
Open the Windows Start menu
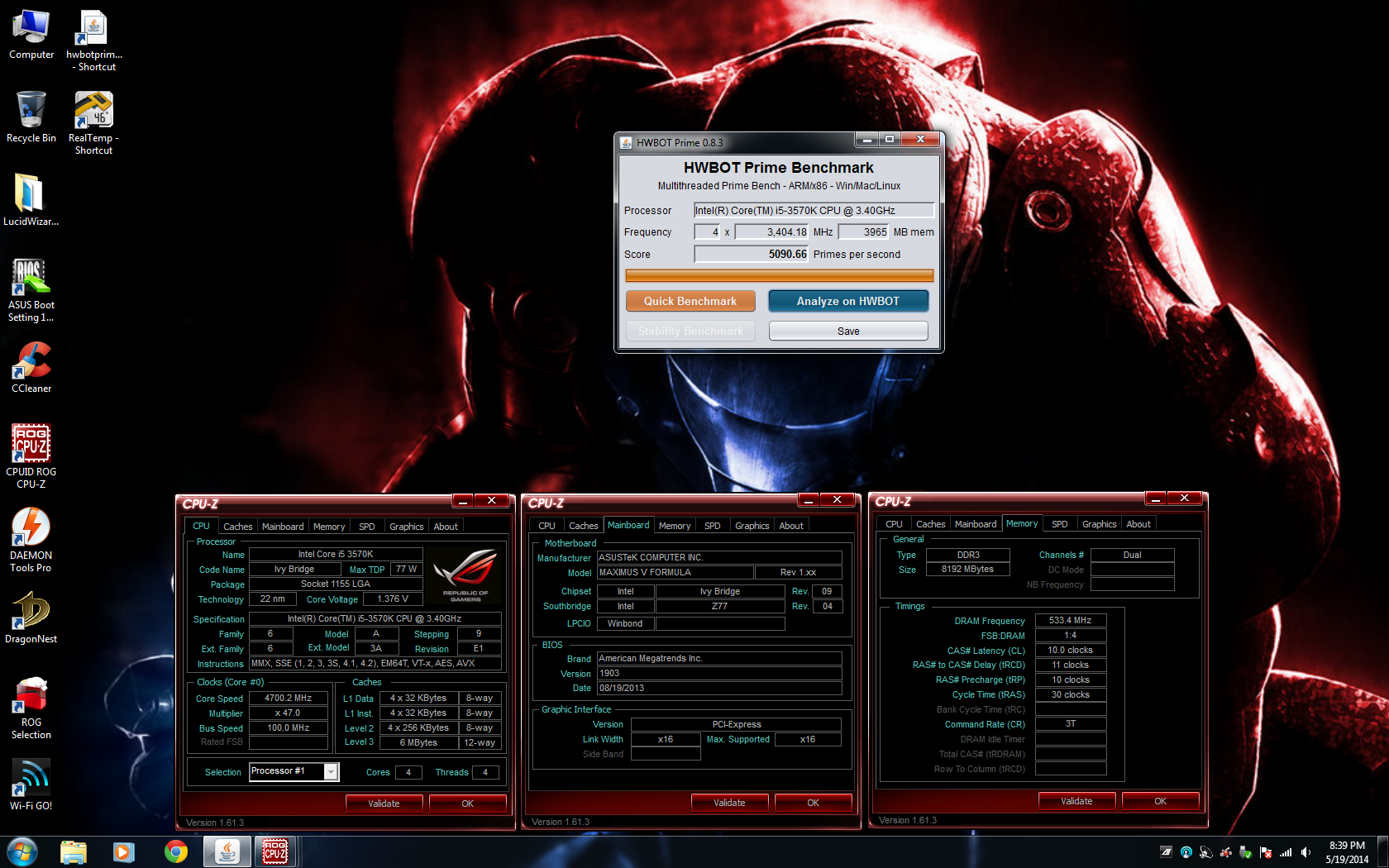click(22, 851)
